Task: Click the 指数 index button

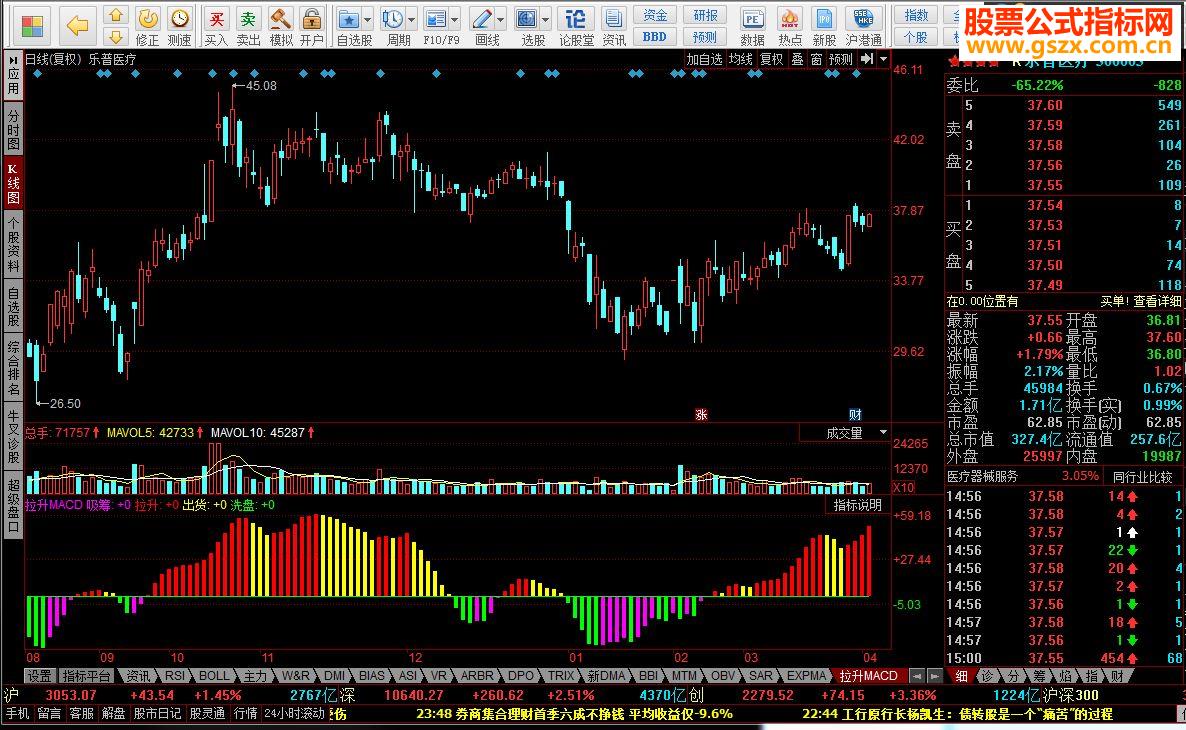Action: click(x=916, y=15)
